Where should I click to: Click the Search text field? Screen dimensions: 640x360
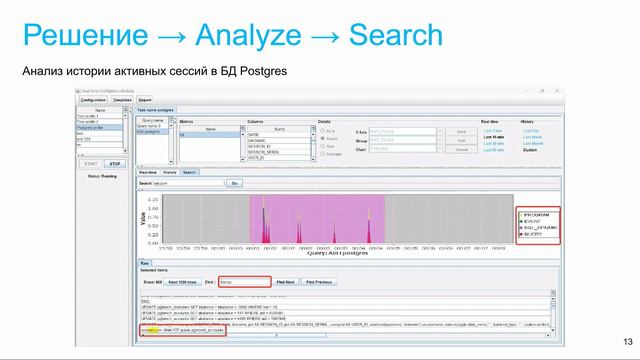click(188, 184)
